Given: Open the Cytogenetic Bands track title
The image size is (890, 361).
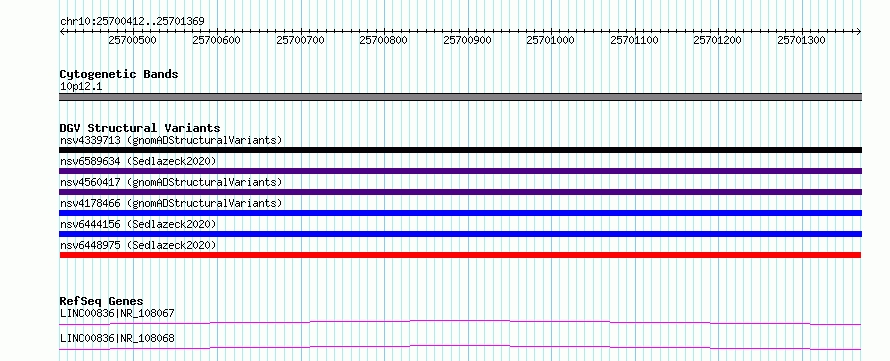Looking at the screenshot, I should coord(119,74).
